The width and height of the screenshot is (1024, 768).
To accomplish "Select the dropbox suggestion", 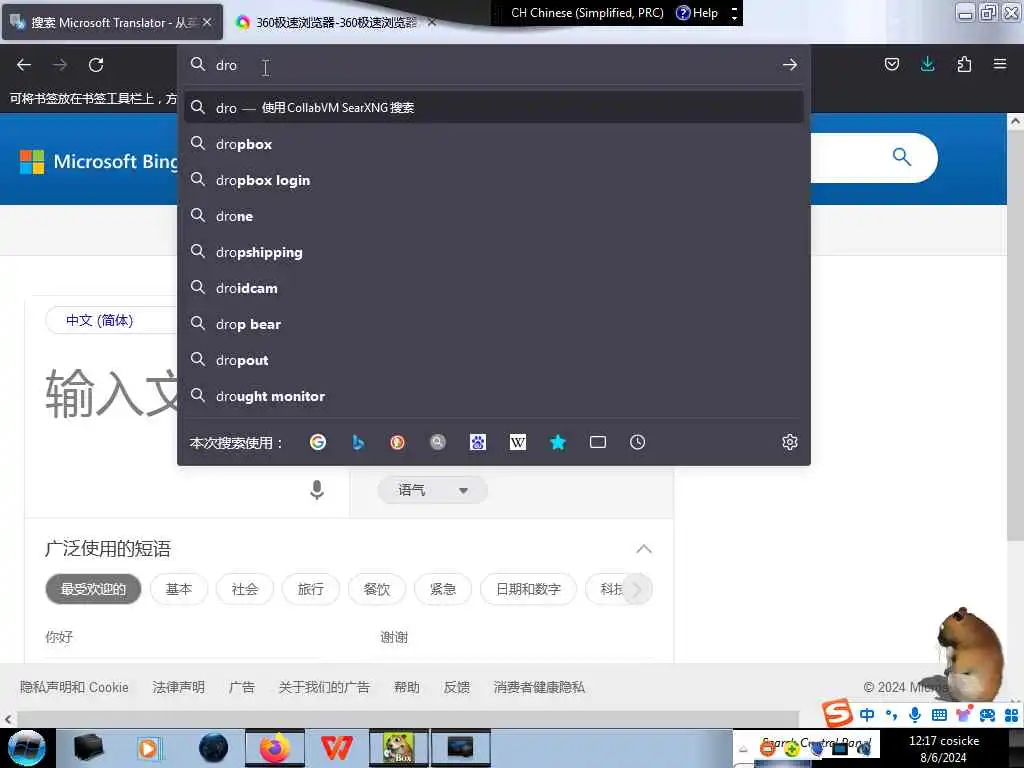I will [494, 144].
